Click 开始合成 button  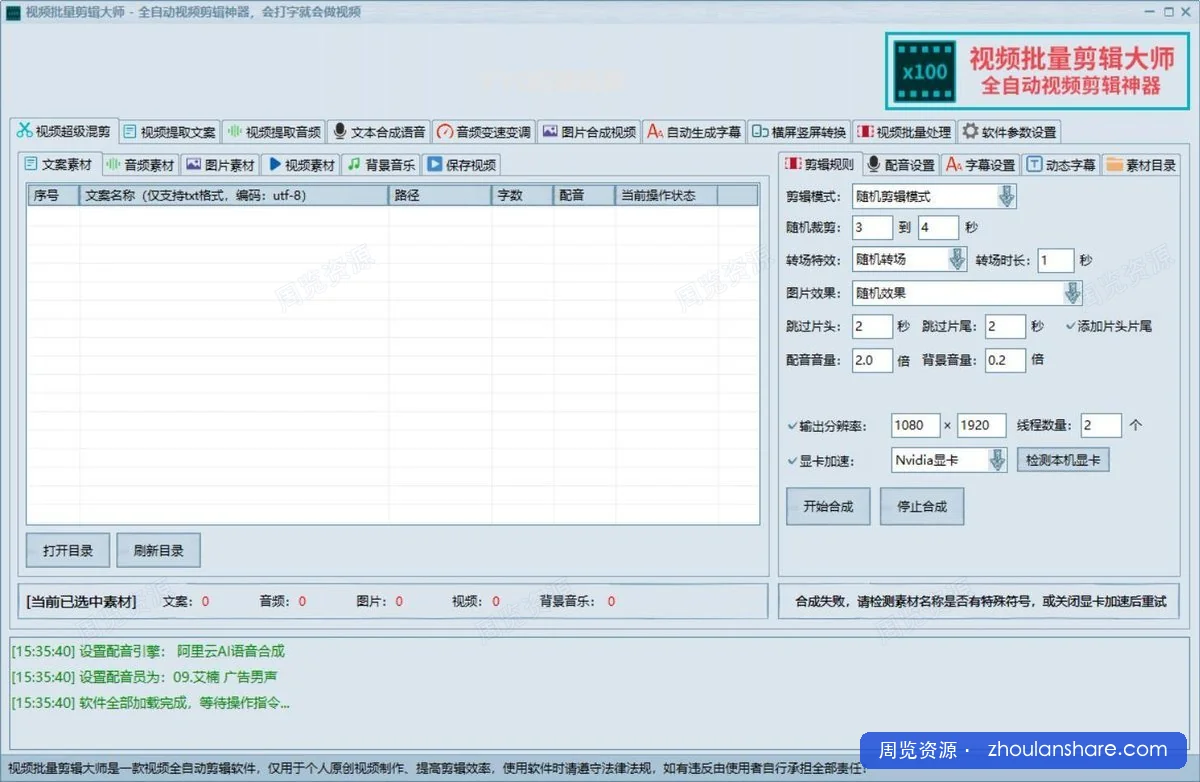[828, 506]
